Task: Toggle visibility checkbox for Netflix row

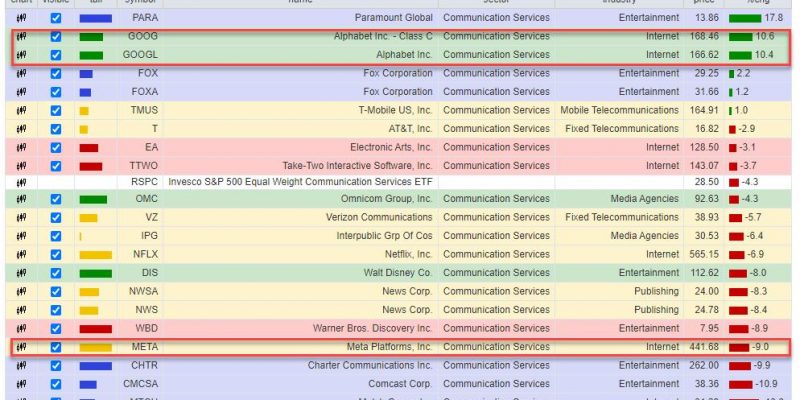Action: [56, 254]
